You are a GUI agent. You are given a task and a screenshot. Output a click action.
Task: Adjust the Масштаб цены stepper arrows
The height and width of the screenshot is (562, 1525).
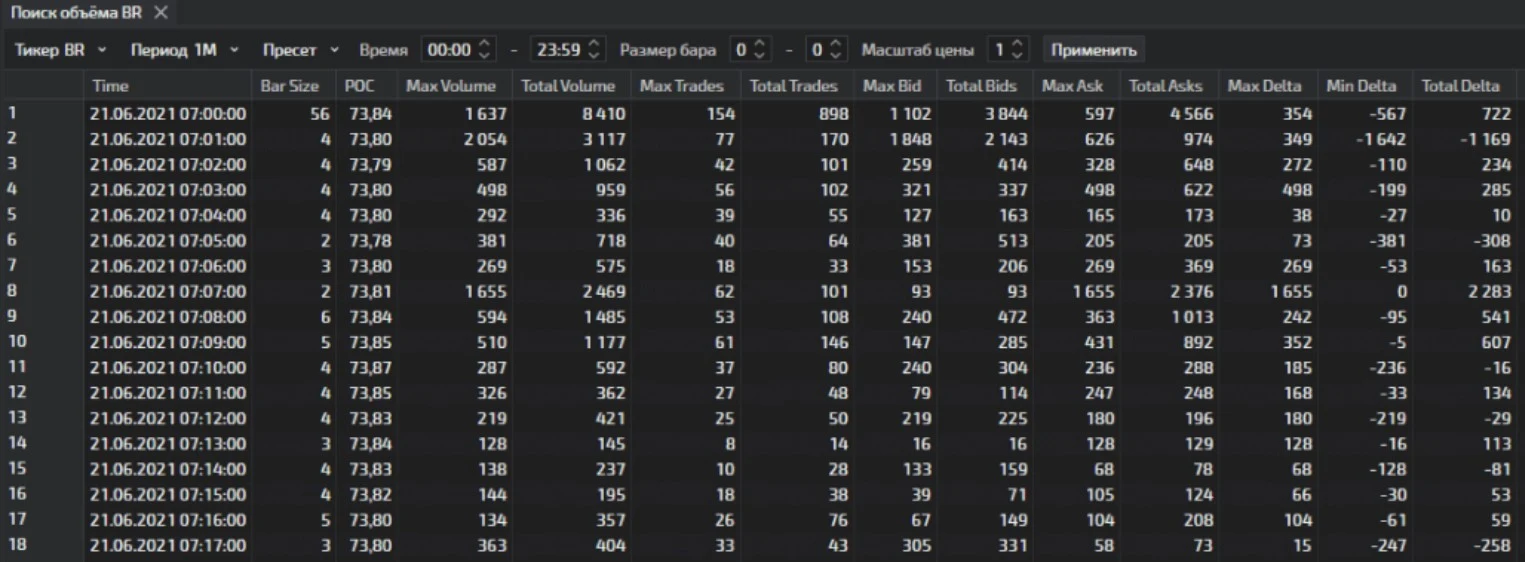1017,49
